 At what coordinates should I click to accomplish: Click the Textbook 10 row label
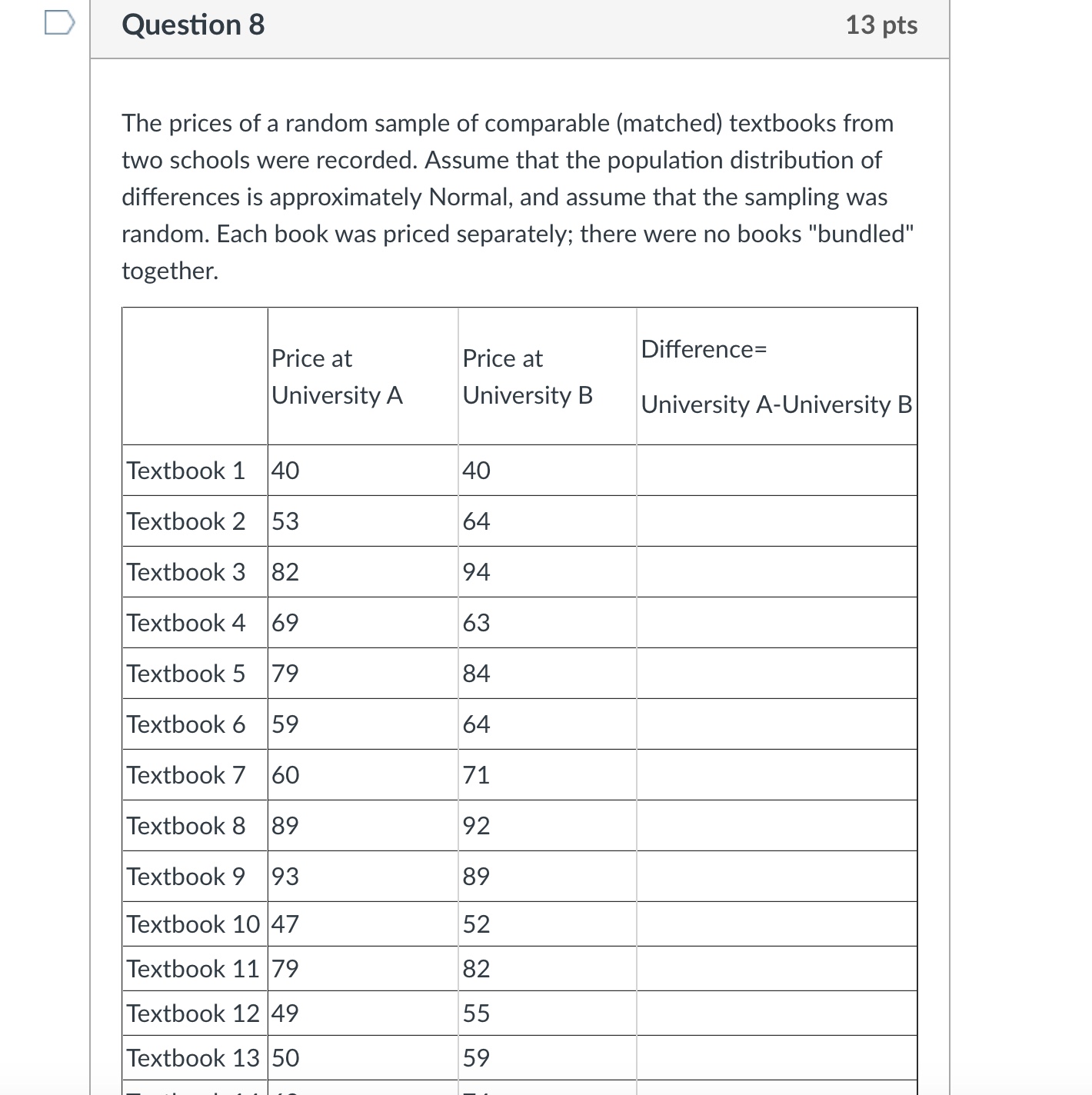coord(192,924)
